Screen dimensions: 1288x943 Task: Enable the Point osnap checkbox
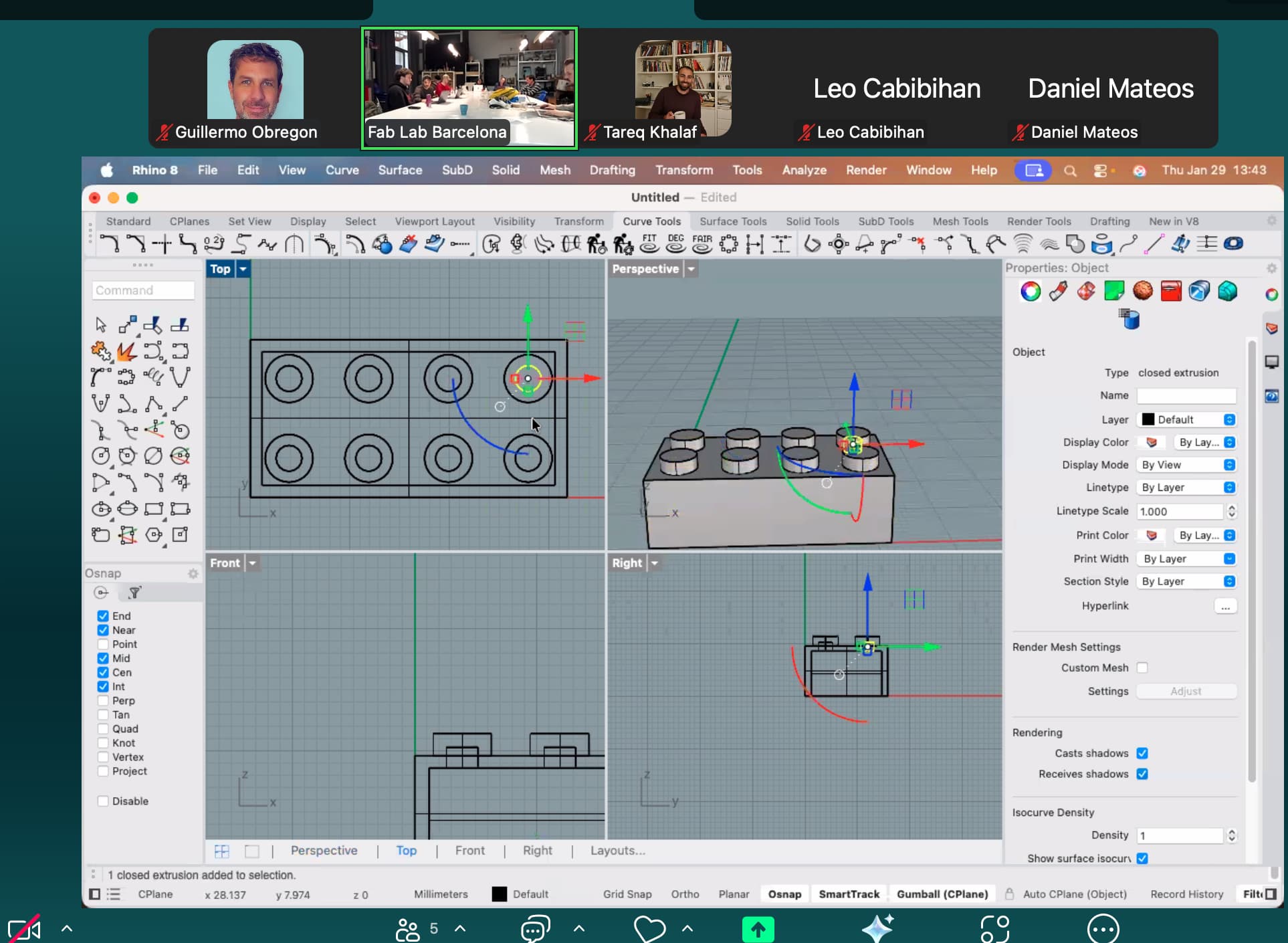(103, 644)
